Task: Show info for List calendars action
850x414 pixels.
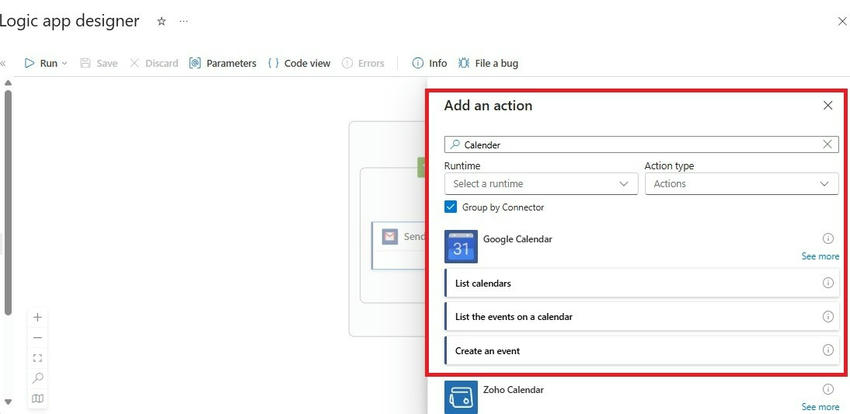Action: 828,283
